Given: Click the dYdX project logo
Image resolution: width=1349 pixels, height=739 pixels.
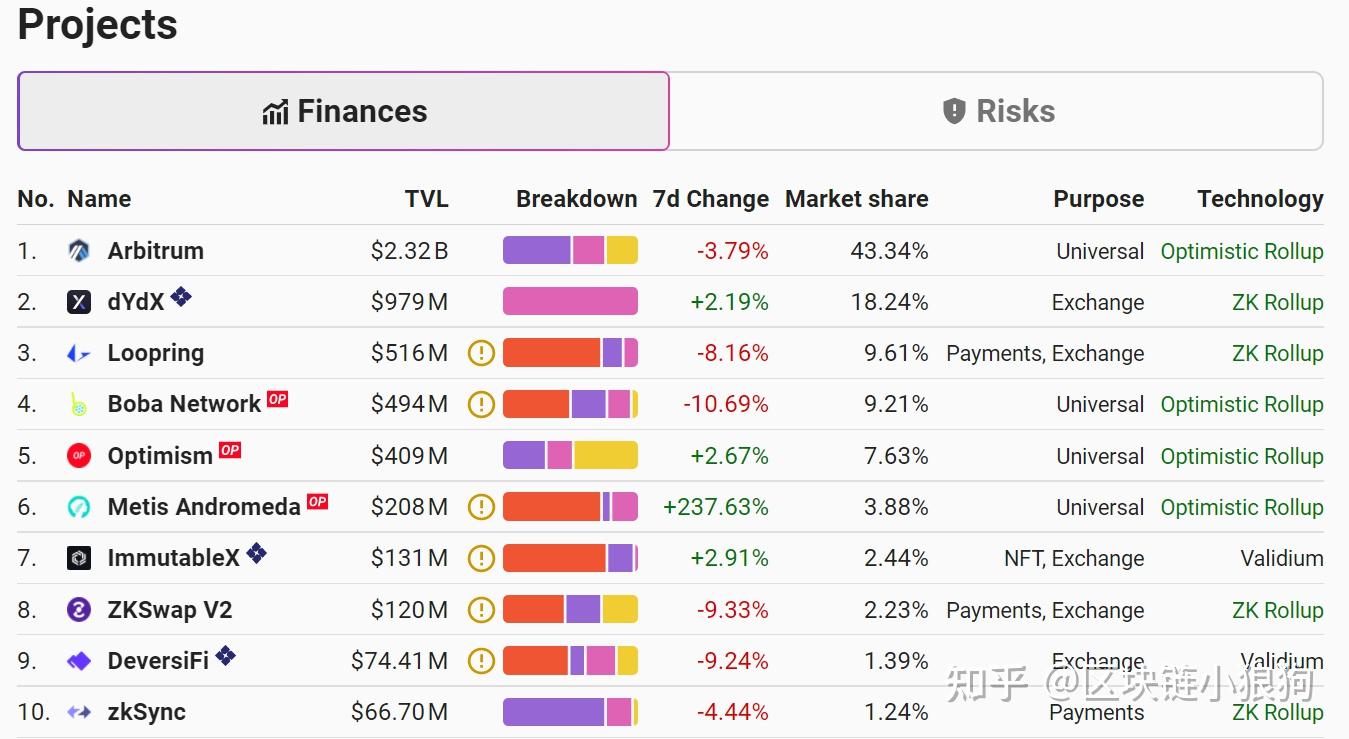Looking at the screenshot, I should point(79,302).
